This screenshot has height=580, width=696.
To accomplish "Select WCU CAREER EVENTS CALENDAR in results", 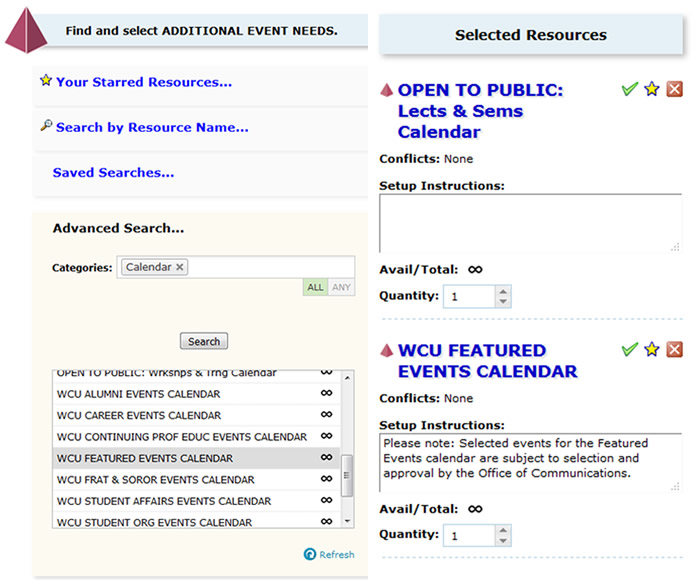I will (x=138, y=415).
